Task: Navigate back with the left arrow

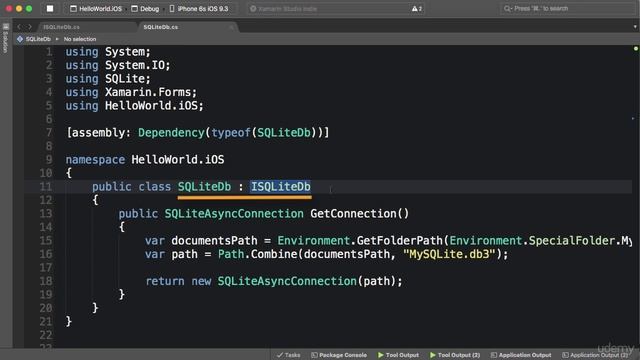Action: coord(19,27)
